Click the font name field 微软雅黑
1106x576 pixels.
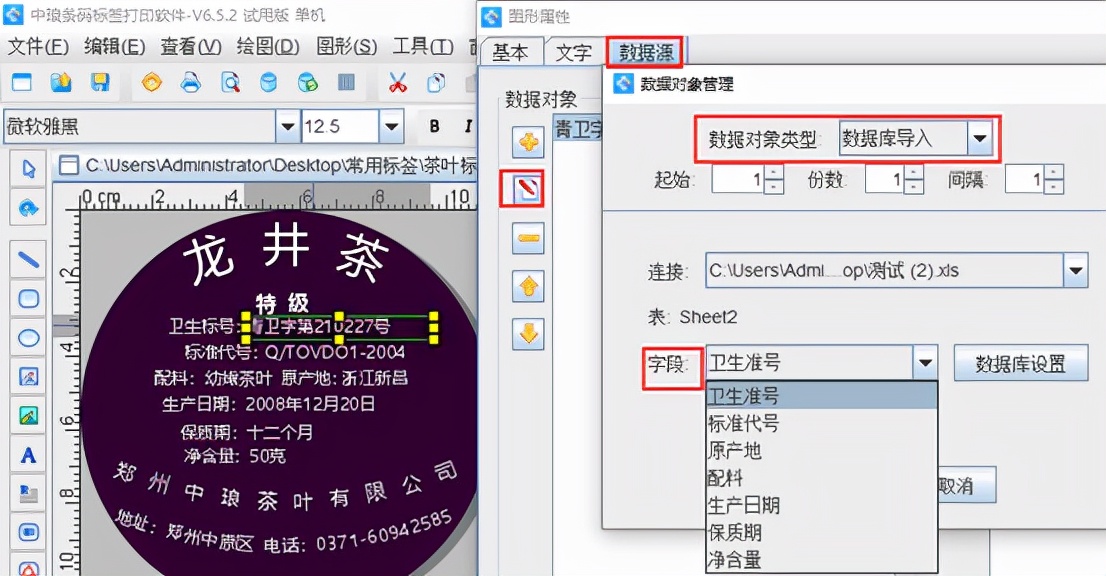pyautogui.click(x=140, y=127)
